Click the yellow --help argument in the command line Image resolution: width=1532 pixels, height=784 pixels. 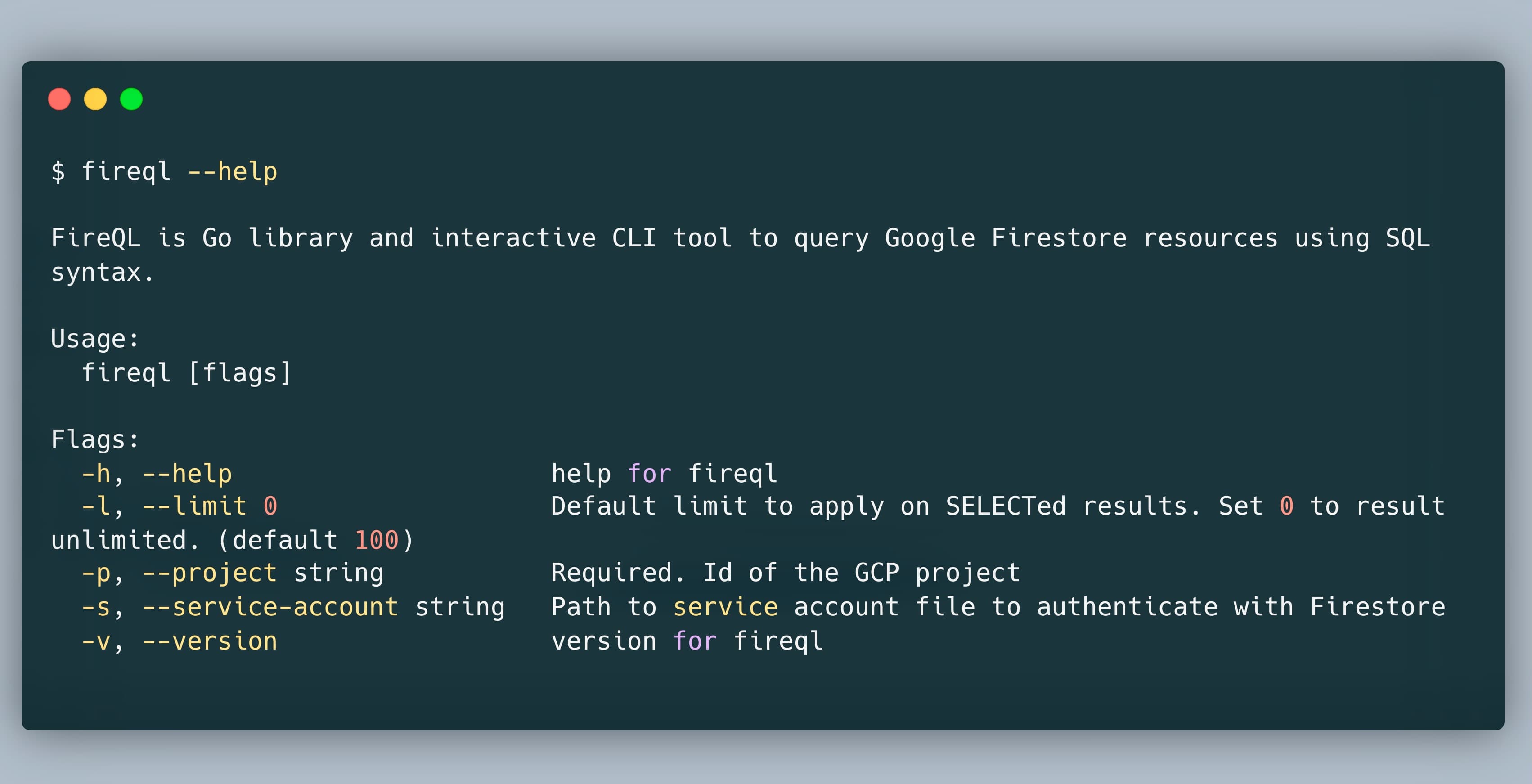[x=233, y=172]
